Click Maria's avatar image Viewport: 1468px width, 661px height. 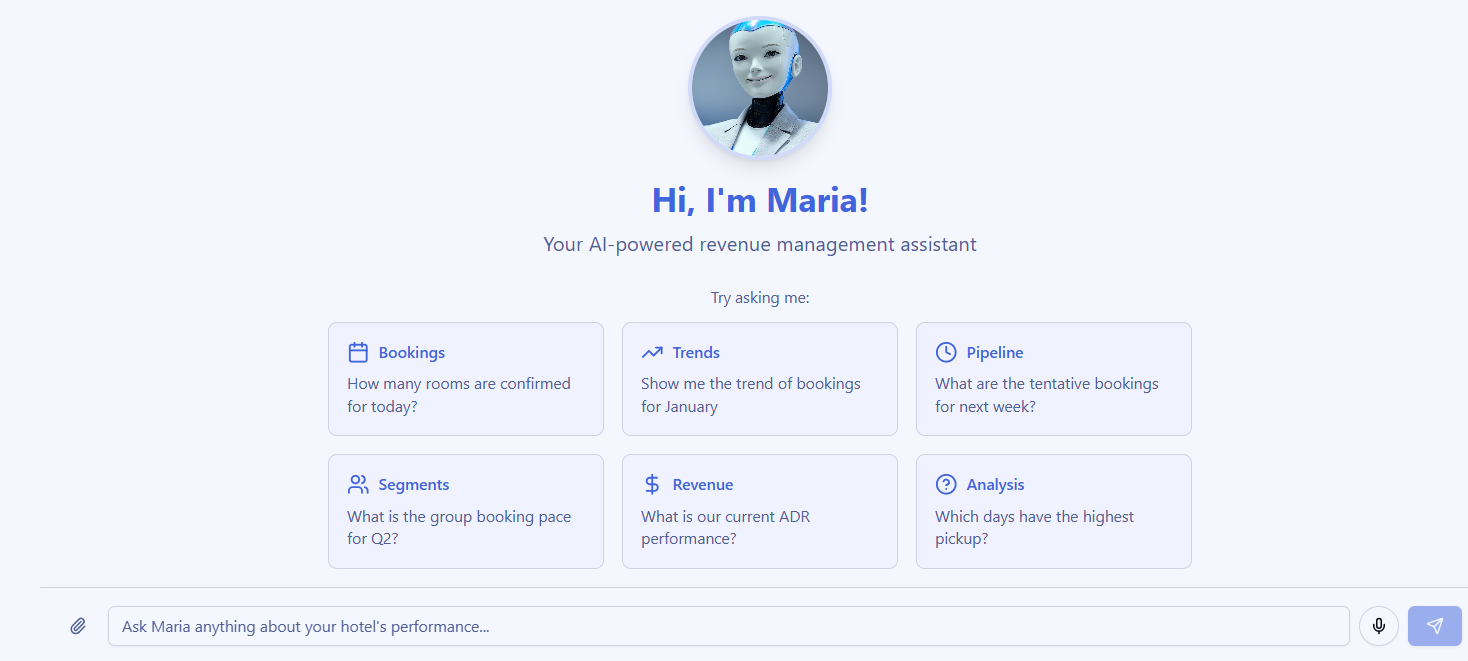tap(759, 88)
